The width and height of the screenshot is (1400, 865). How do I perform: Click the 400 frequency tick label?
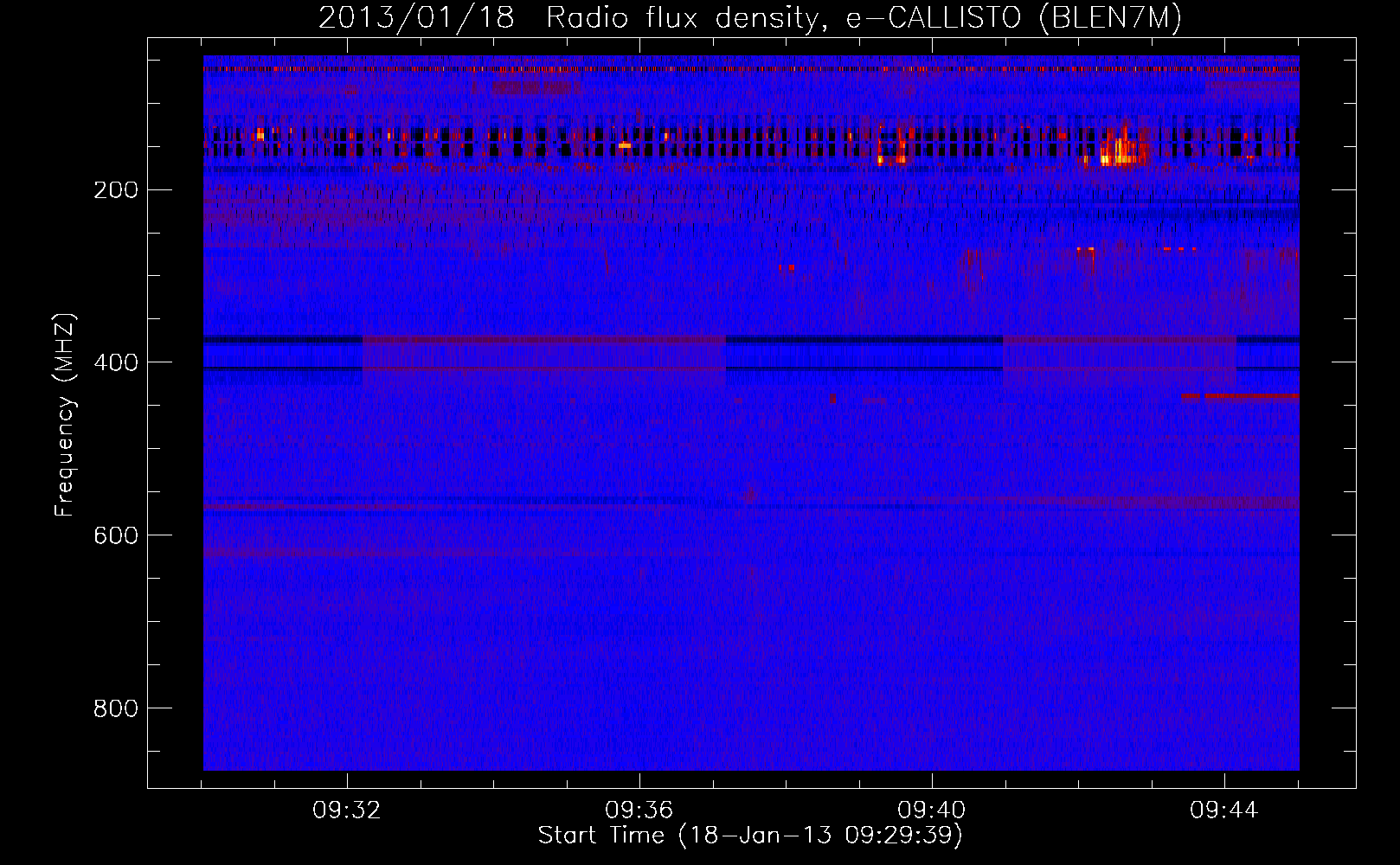click(116, 362)
